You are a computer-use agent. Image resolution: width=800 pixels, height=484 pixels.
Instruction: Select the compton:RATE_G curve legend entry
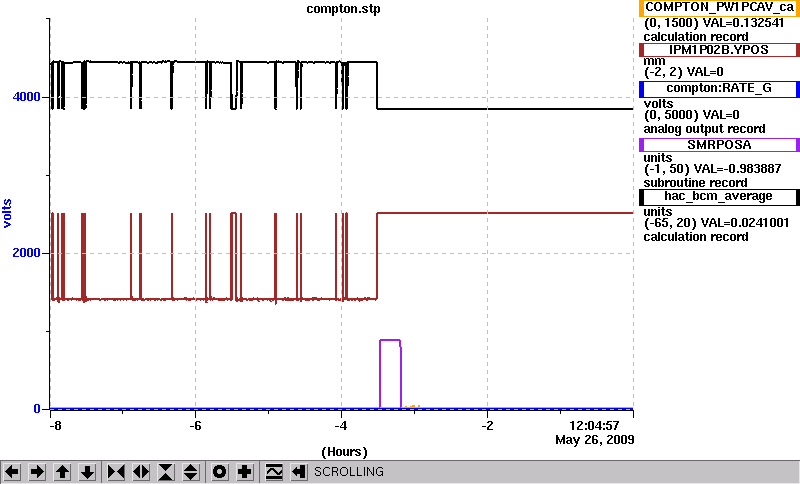tap(719, 88)
